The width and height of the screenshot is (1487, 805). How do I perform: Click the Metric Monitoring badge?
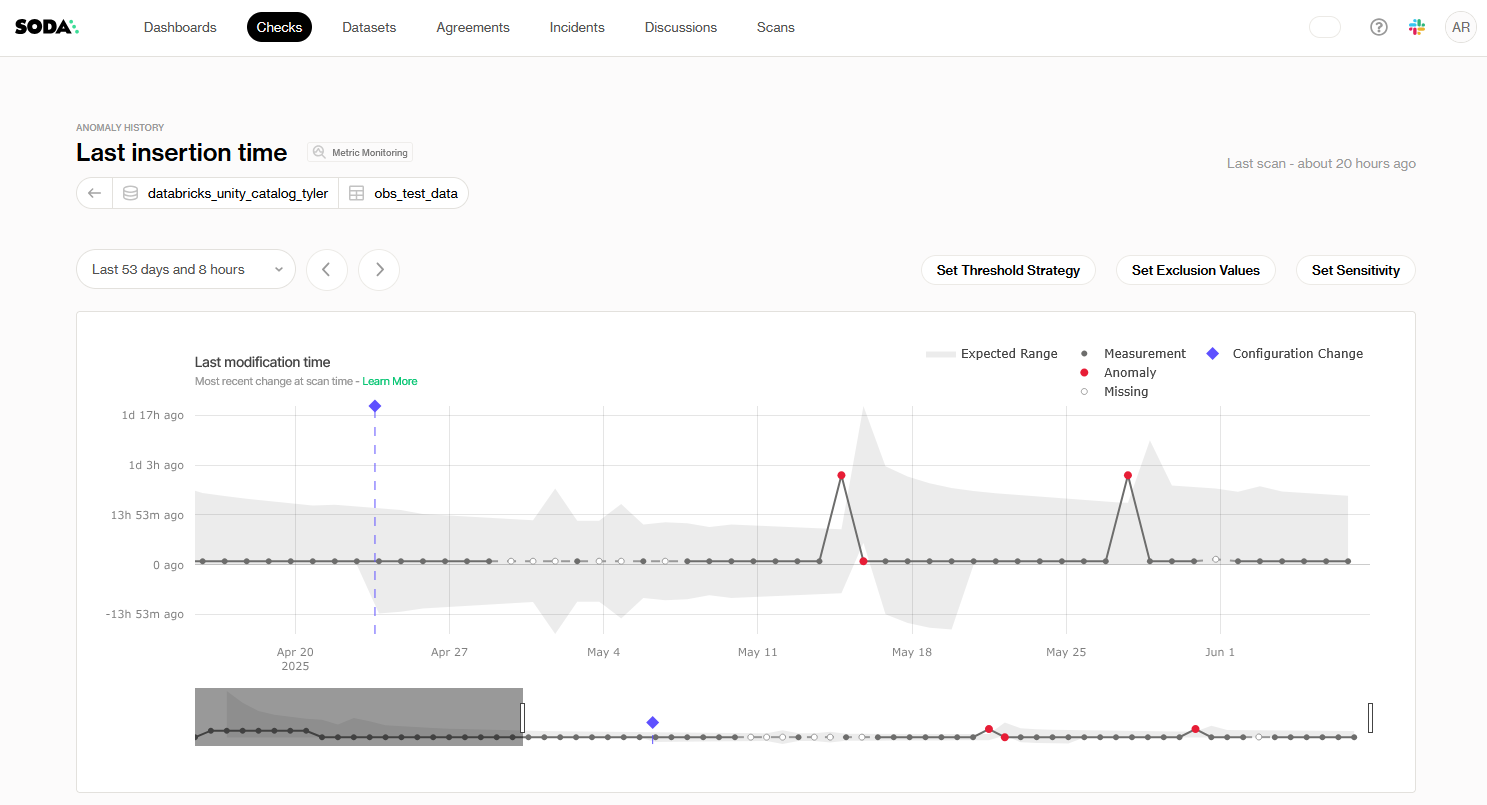(360, 152)
